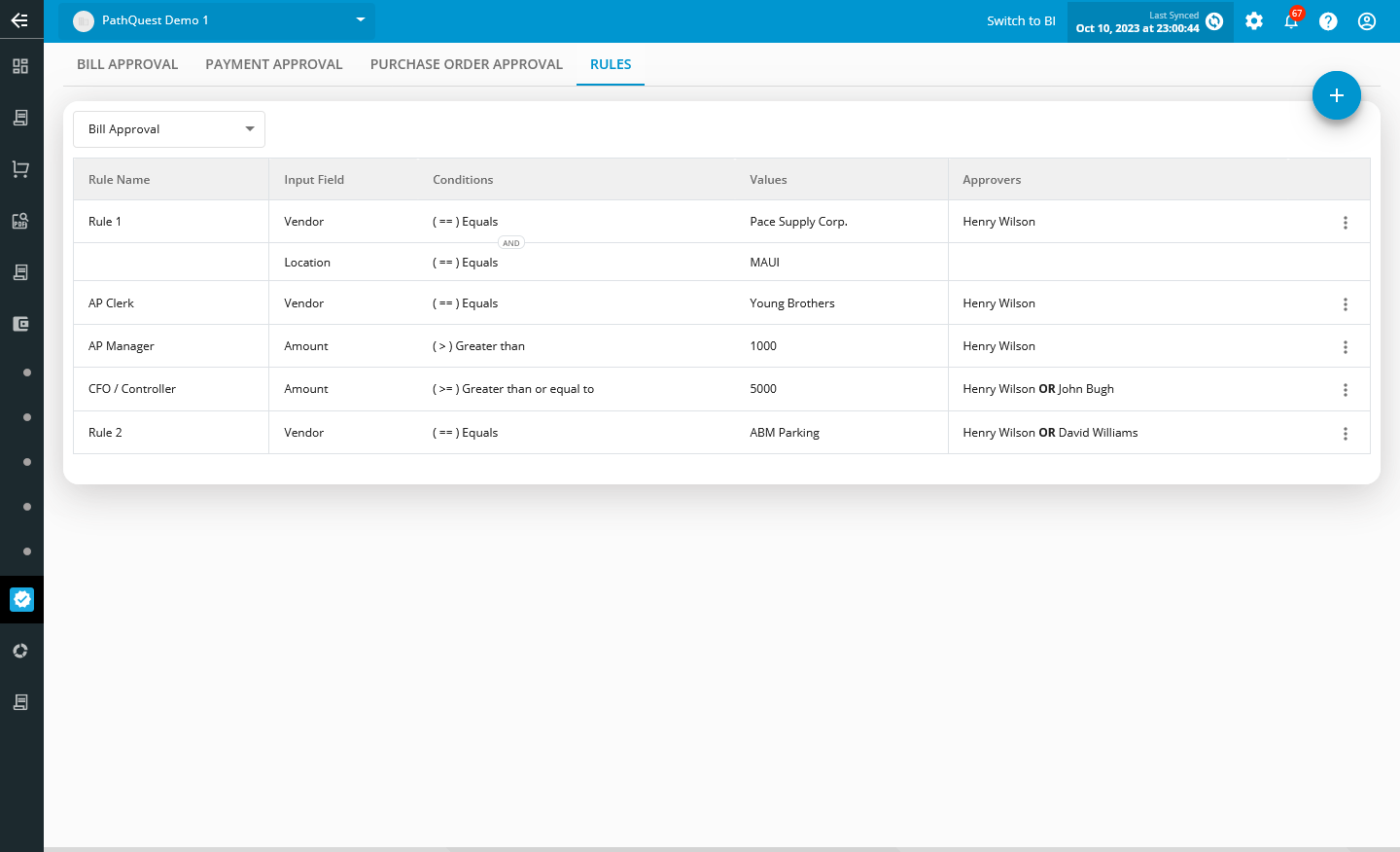Open the three-dot menu for Rule 2
1400x852 pixels.
[1346, 434]
